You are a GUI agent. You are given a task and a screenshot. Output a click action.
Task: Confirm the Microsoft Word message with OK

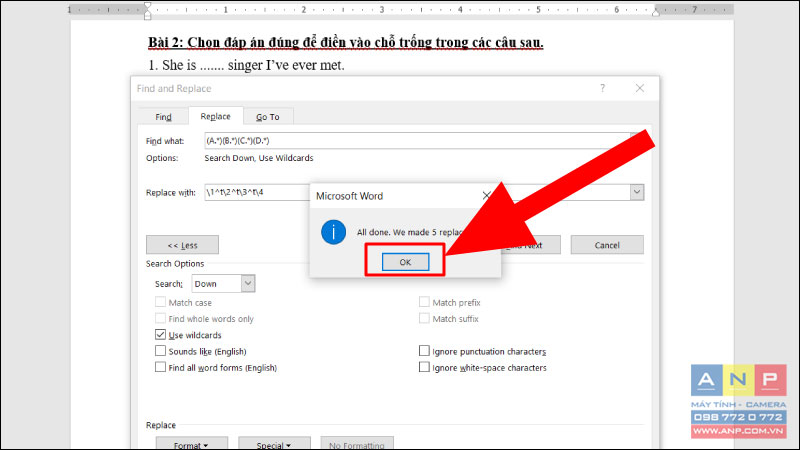point(405,262)
